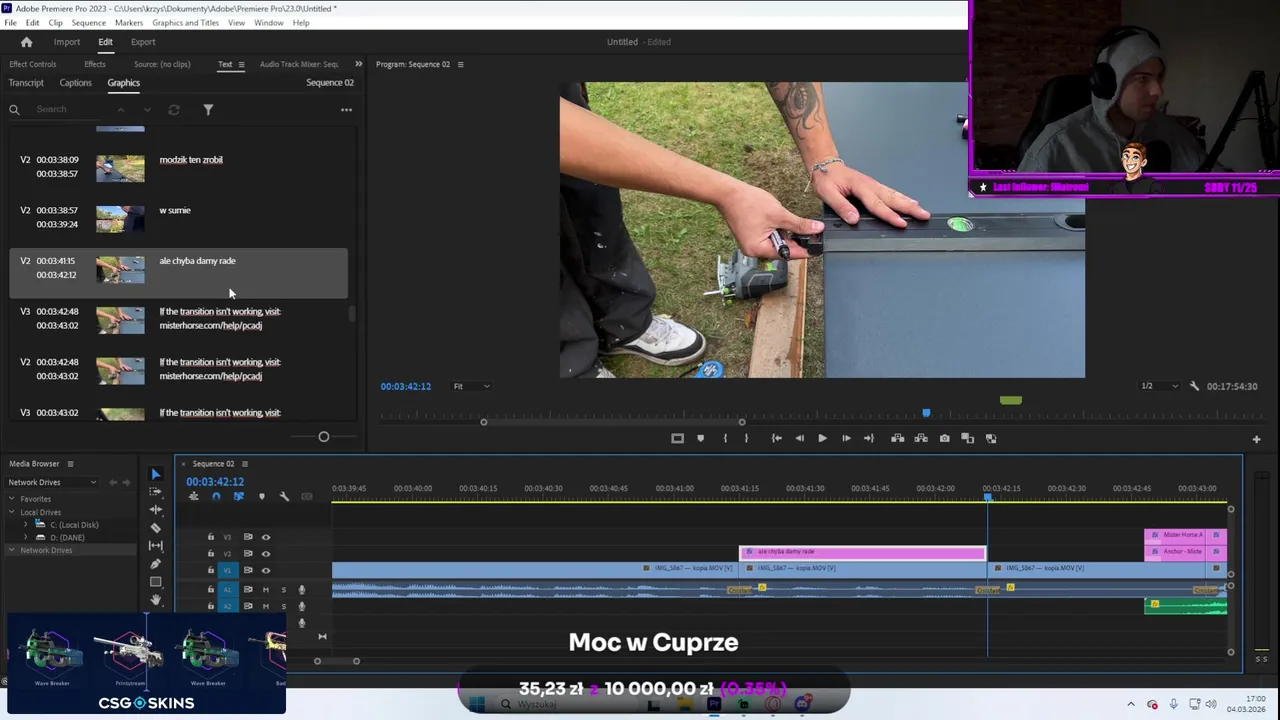The height and width of the screenshot is (720, 1280).
Task: Click Export Frame camera icon
Action: point(944,438)
